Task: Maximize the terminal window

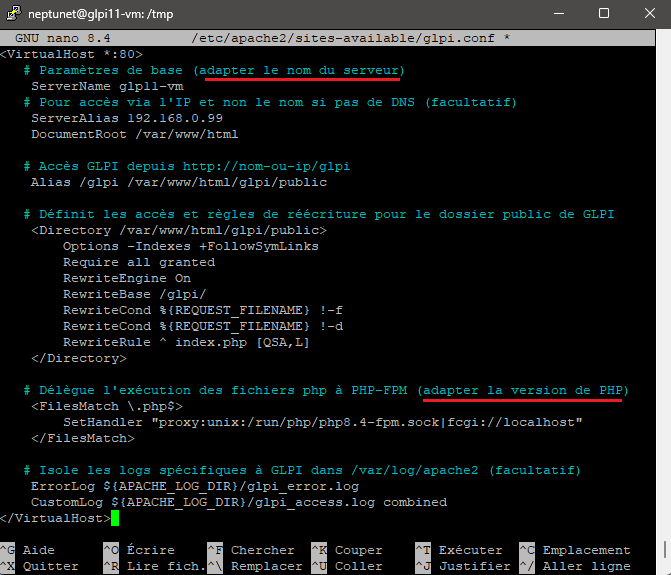Action: (x=603, y=14)
